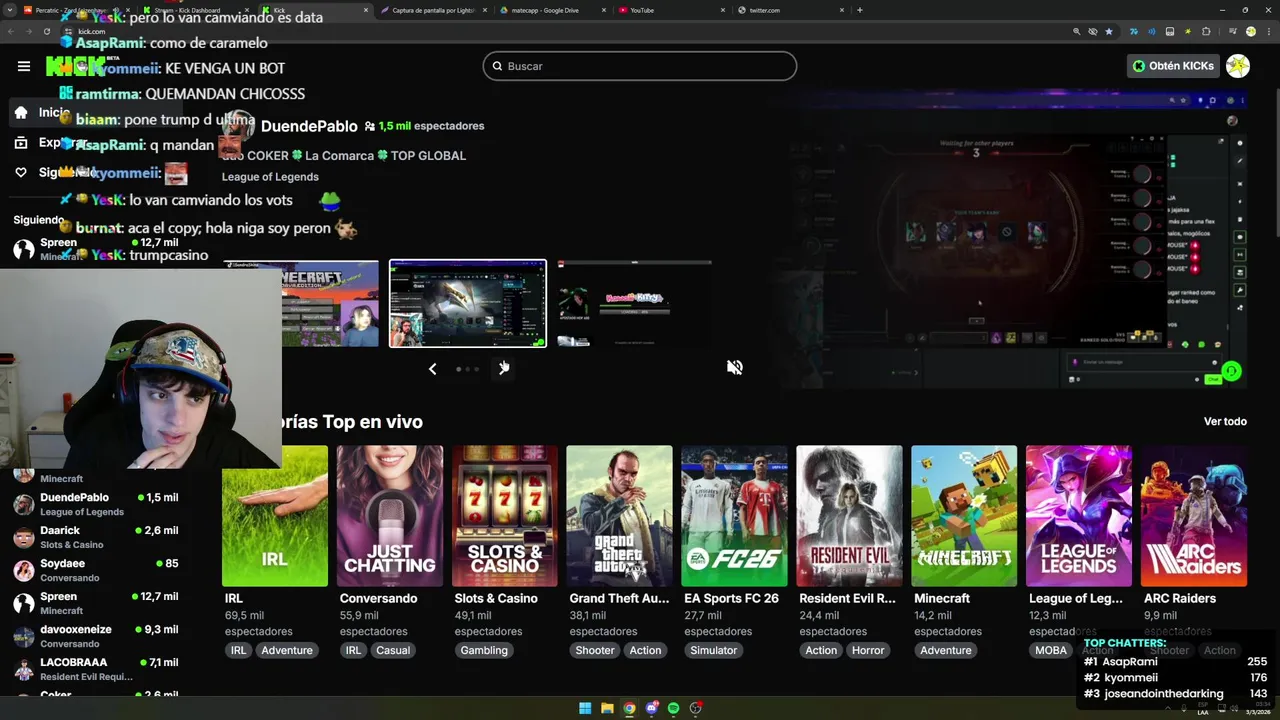The width and height of the screenshot is (1280, 720).
Task: Open a new browser tab
Action: click(859, 10)
